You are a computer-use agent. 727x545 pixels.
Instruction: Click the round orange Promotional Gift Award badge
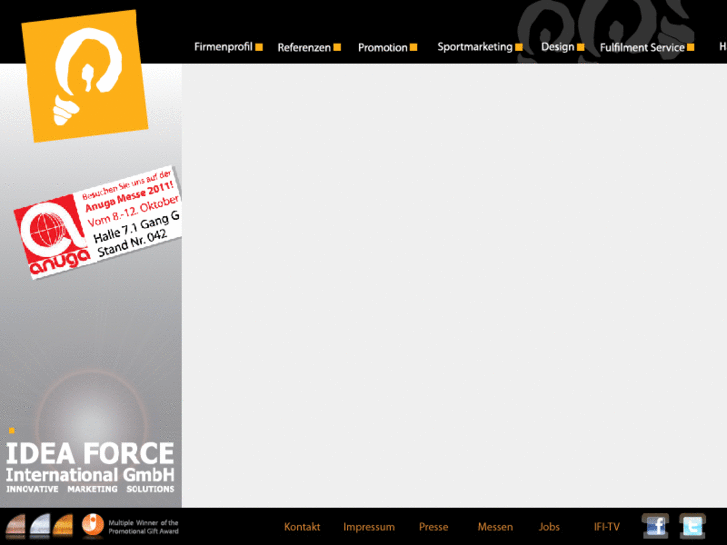click(93, 526)
